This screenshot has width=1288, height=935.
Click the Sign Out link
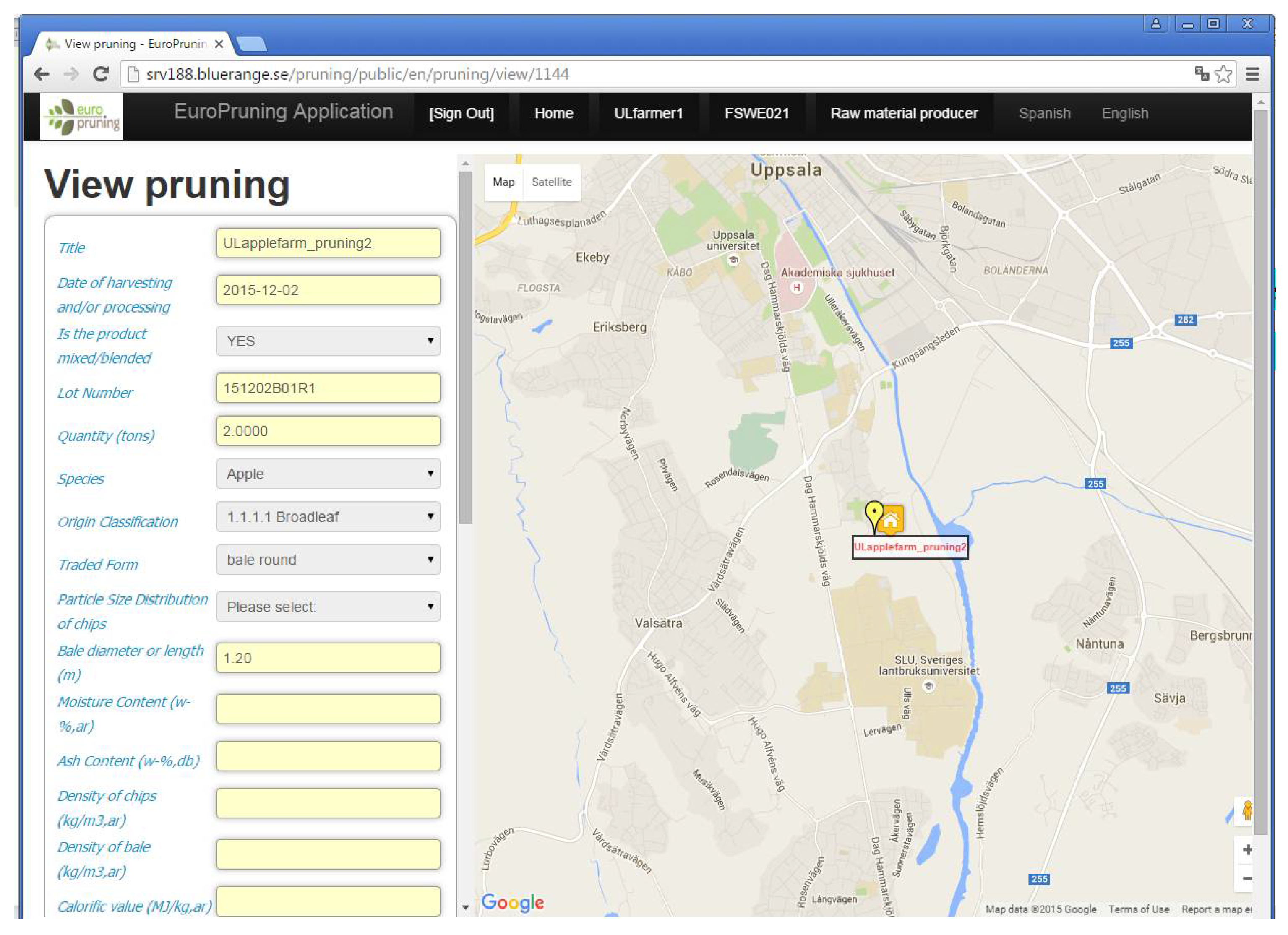[461, 114]
